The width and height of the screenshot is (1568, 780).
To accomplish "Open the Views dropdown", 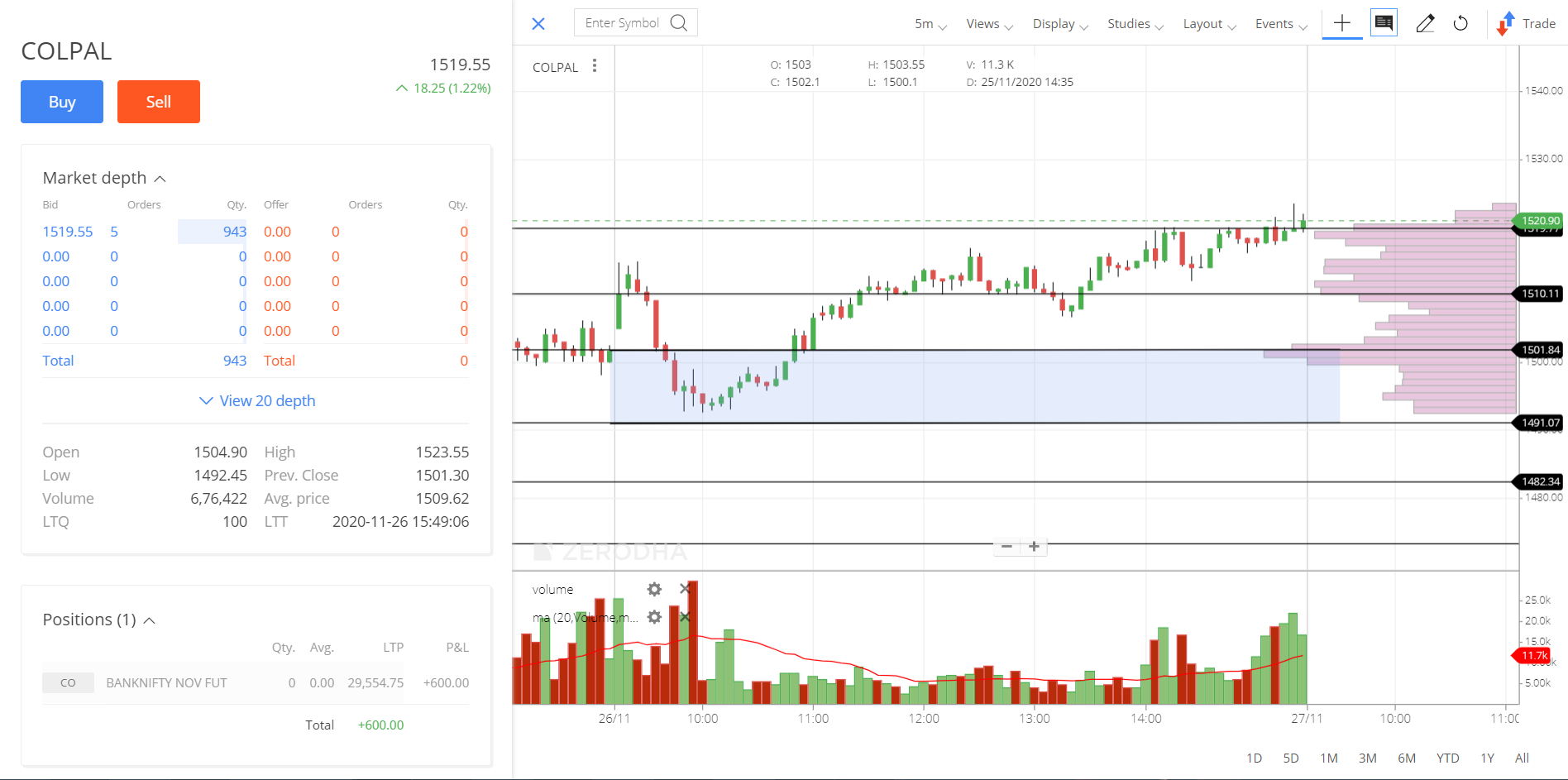I will click(989, 24).
